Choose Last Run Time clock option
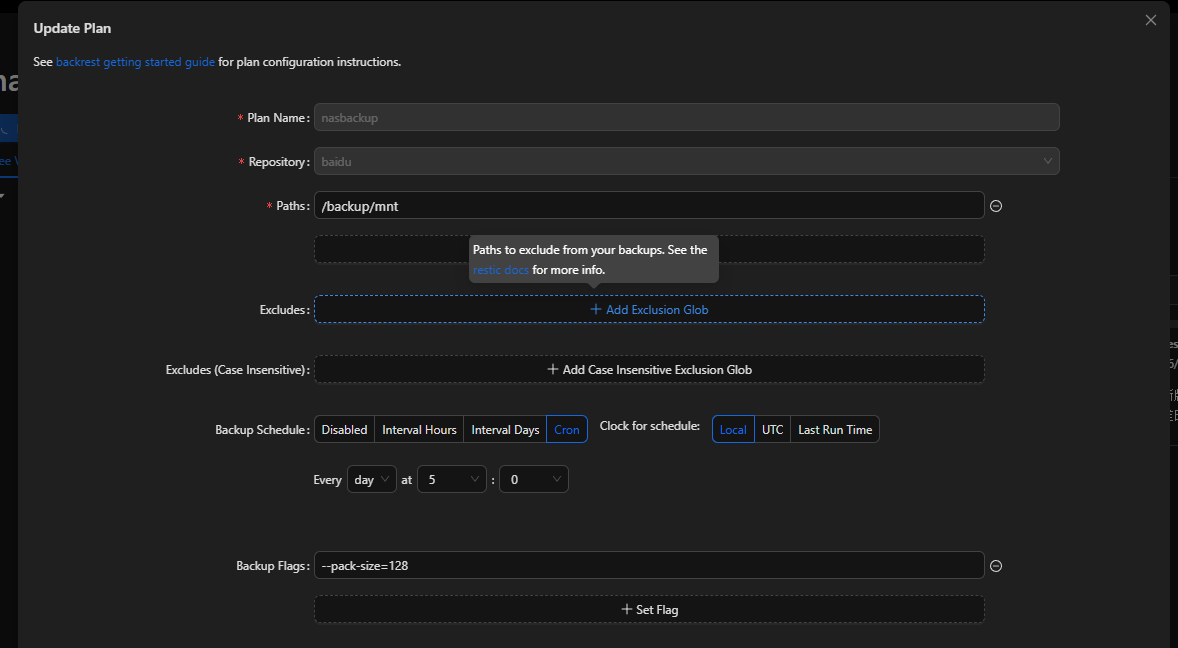The height and width of the screenshot is (648, 1178). 834,430
